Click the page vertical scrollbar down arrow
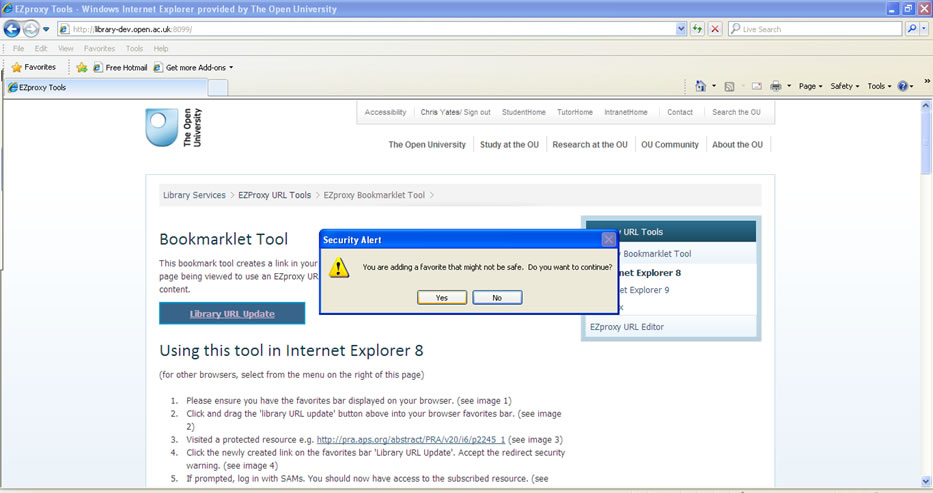 pos(925,481)
